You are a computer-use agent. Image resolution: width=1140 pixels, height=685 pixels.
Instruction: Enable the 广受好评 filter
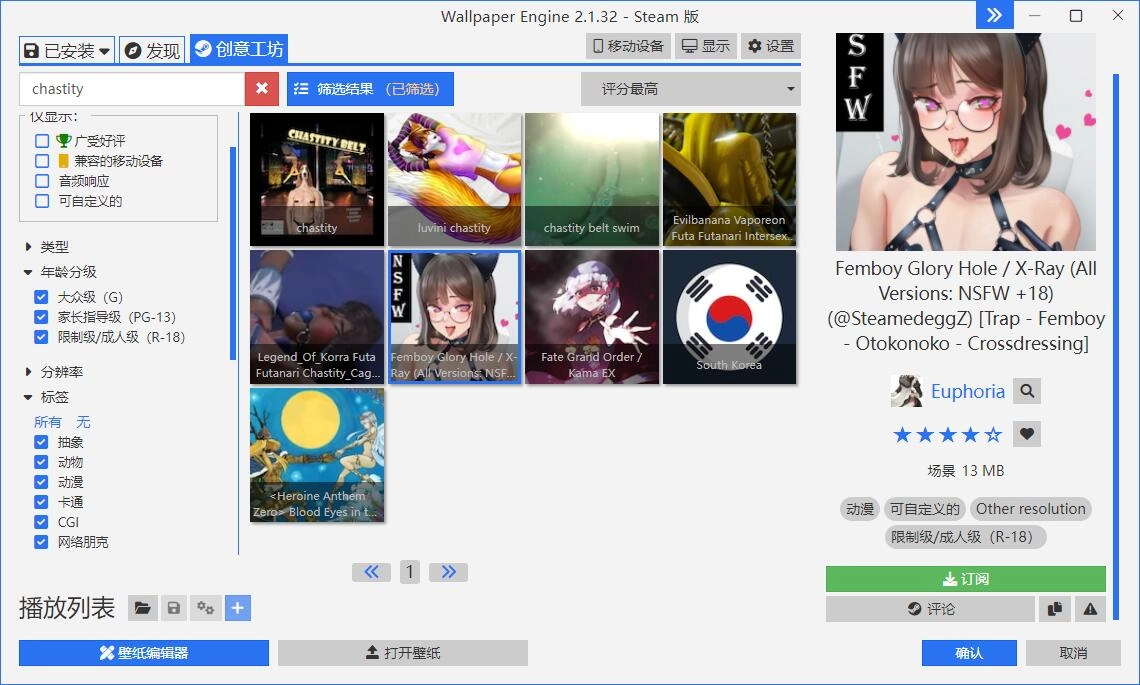(x=42, y=141)
